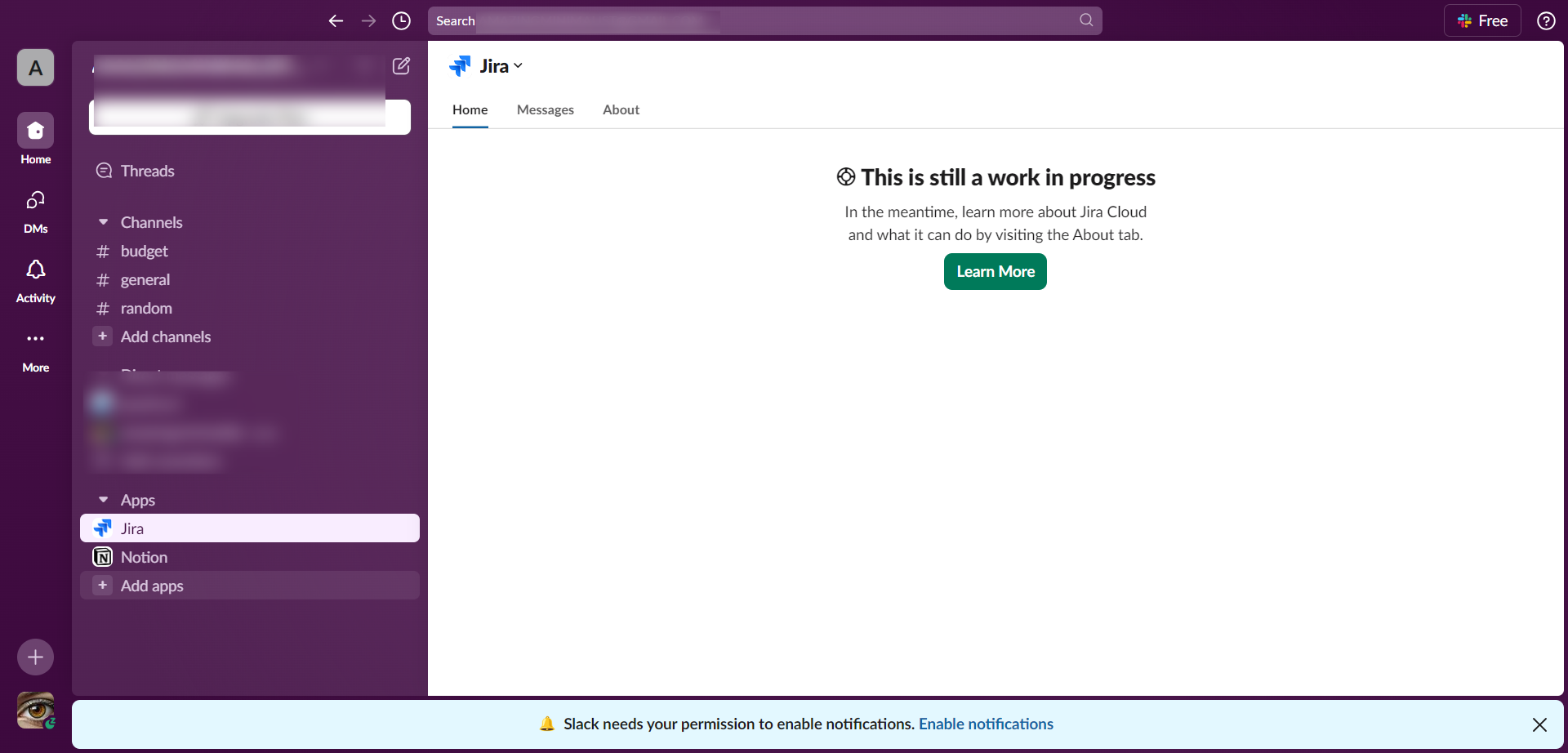Screen dimensions: 1568x753
Task: Click the Free plan button
Action: tap(1482, 21)
